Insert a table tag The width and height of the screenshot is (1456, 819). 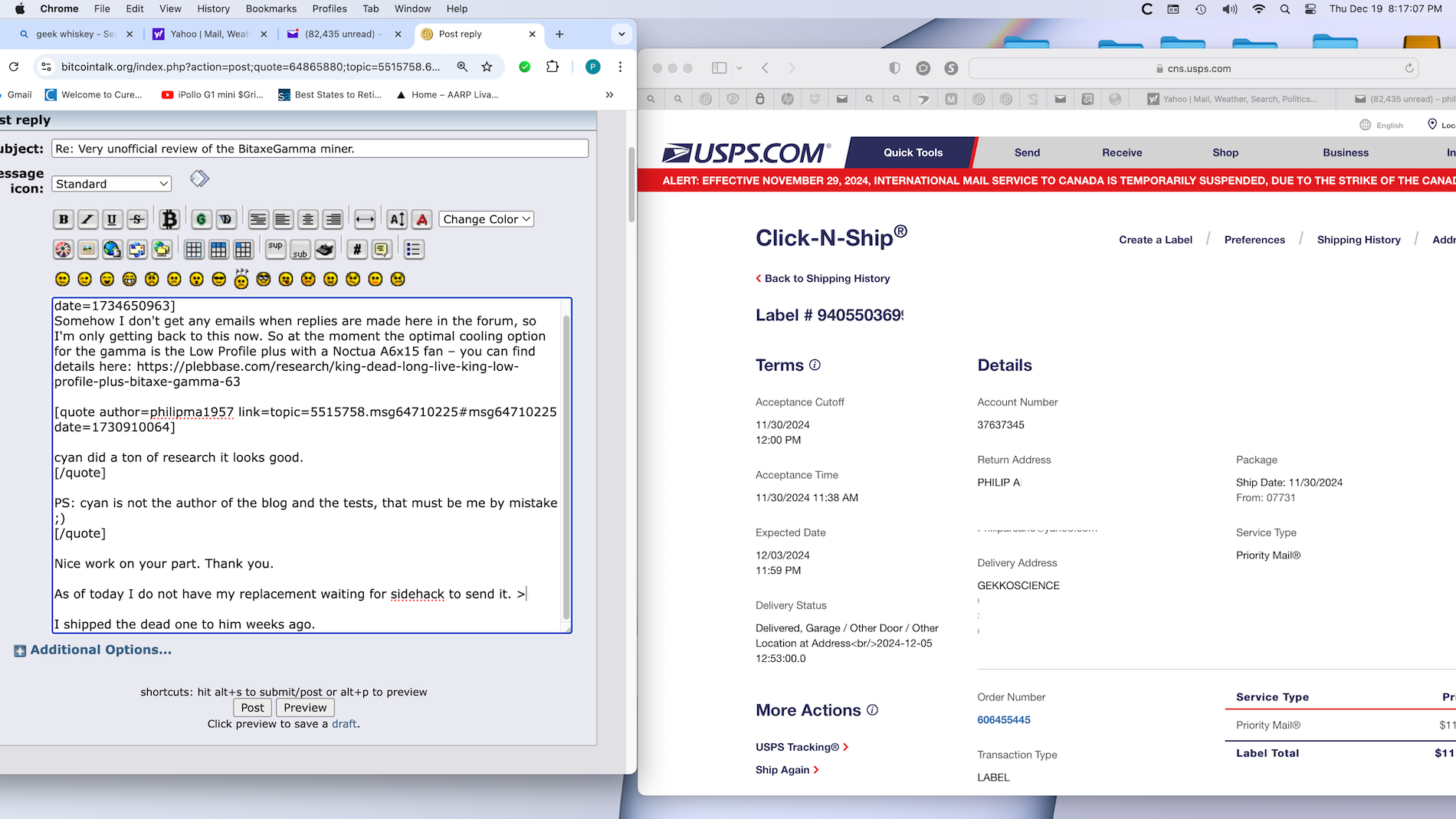194,249
